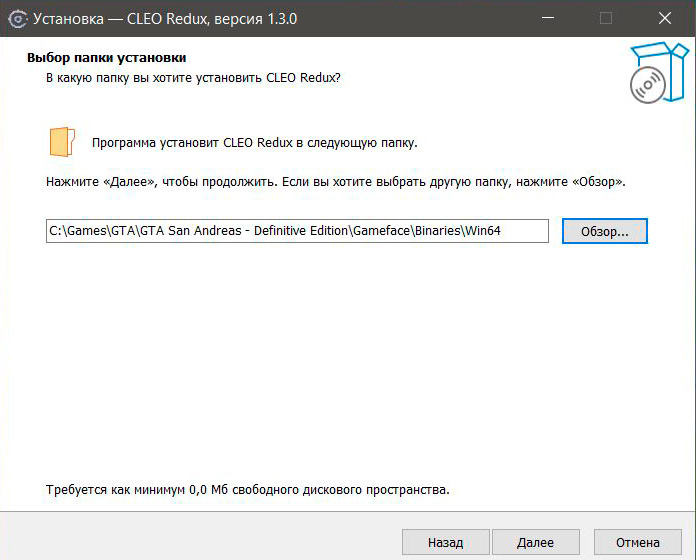696x560 pixels.
Task: Click the CLEO Redux installer title bar icon
Action: click(x=17, y=19)
